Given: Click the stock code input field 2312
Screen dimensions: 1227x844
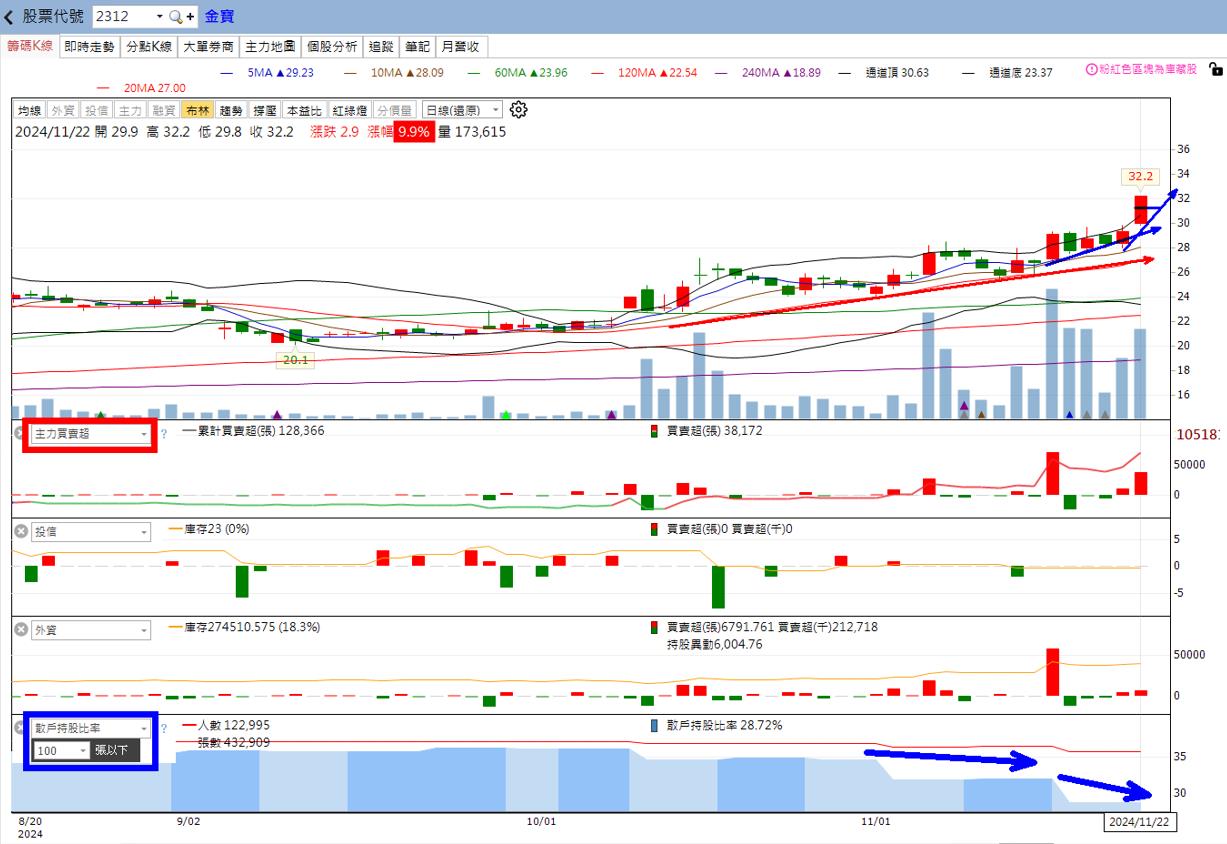Looking at the screenshot, I should coord(122,17).
